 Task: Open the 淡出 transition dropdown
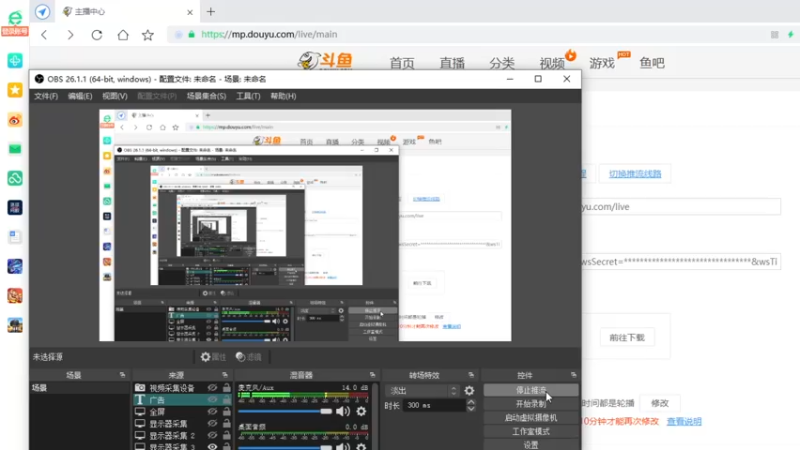(x=423, y=391)
